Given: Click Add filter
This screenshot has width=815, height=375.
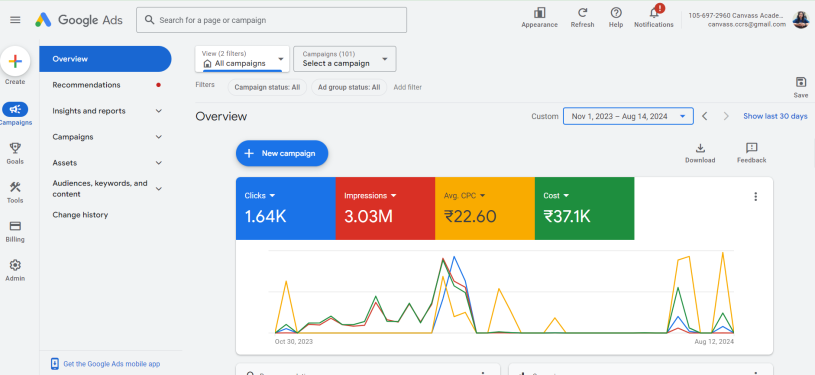Looking at the screenshot, I should pyautogui.click(x=408, y=87).
